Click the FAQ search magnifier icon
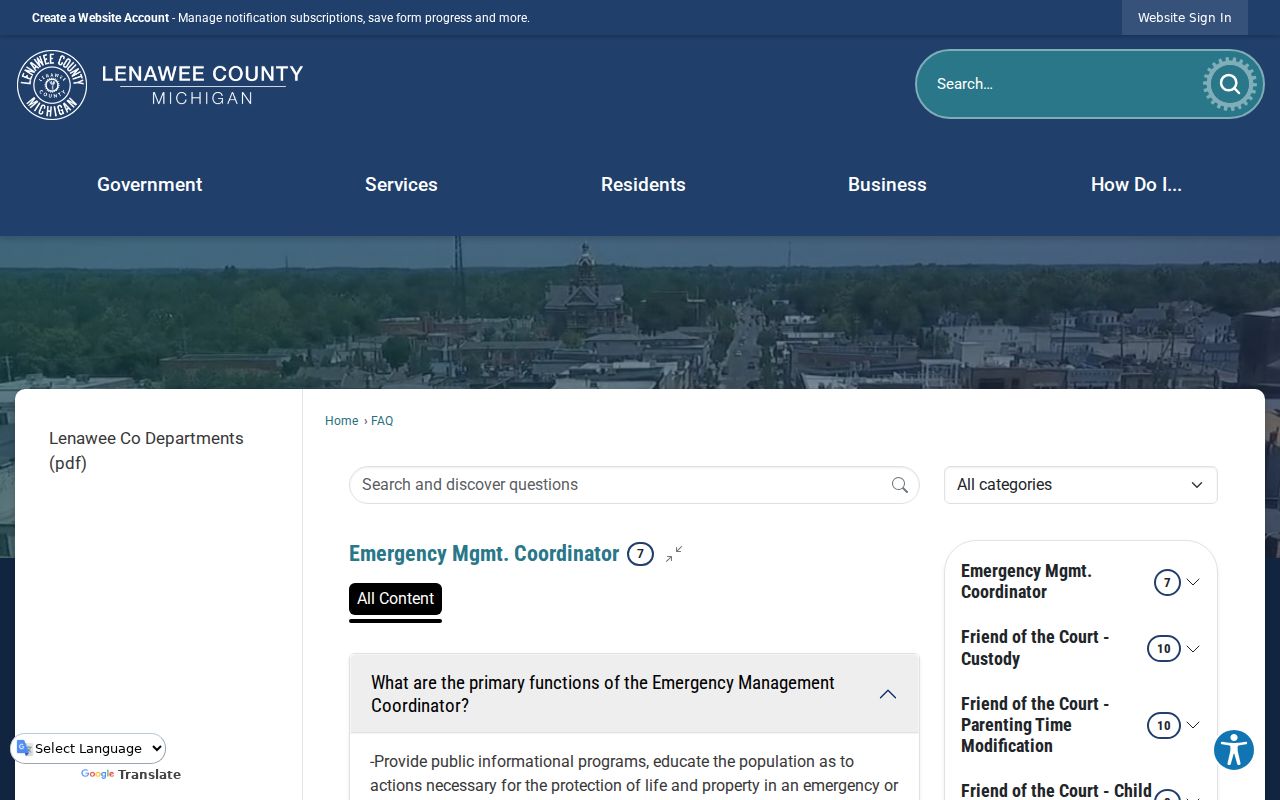Viewport: 1280px width, 800px height. [x=900, y=485]
